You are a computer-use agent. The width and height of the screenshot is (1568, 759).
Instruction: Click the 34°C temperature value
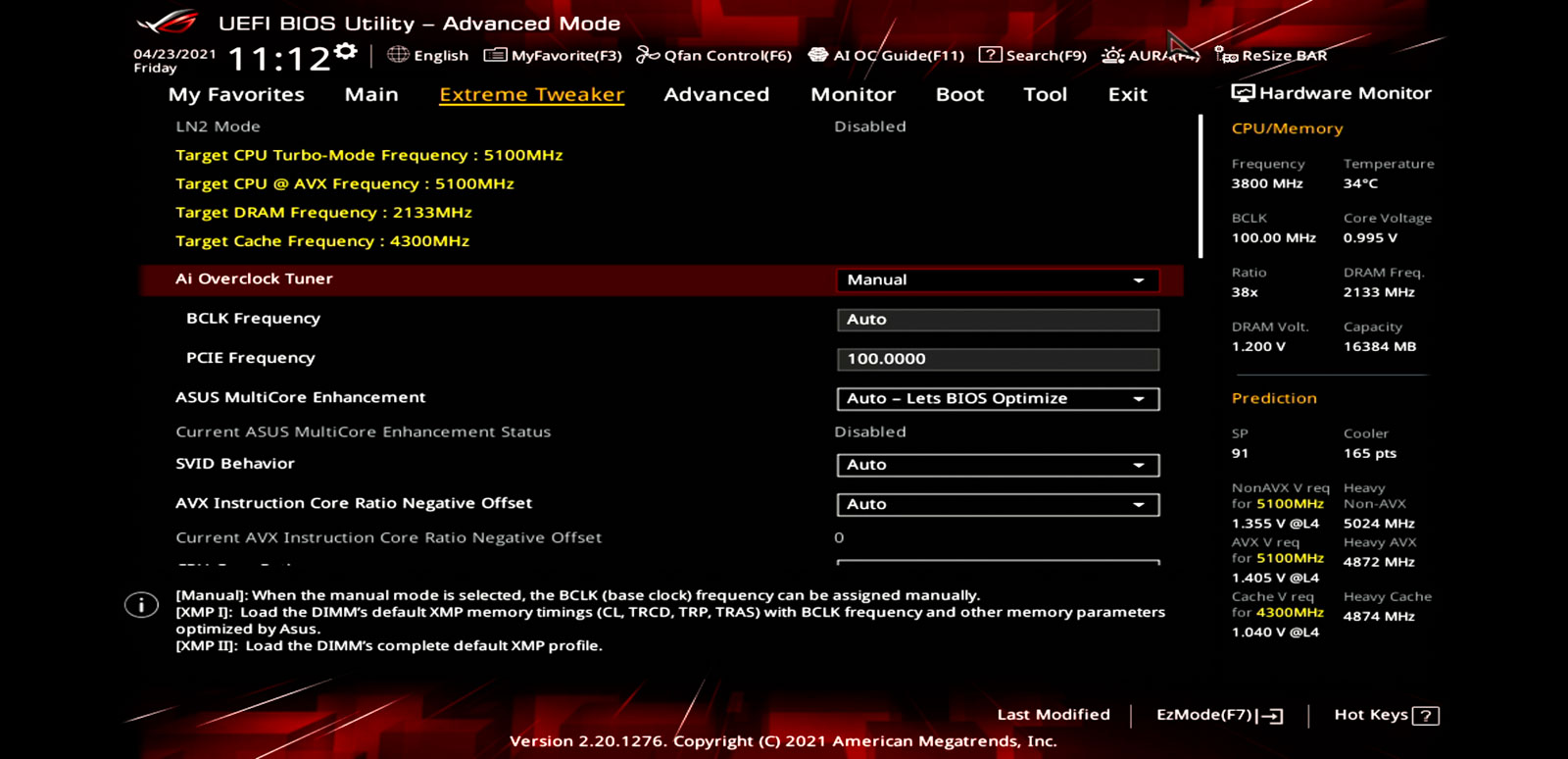(x=1360, y=183)
